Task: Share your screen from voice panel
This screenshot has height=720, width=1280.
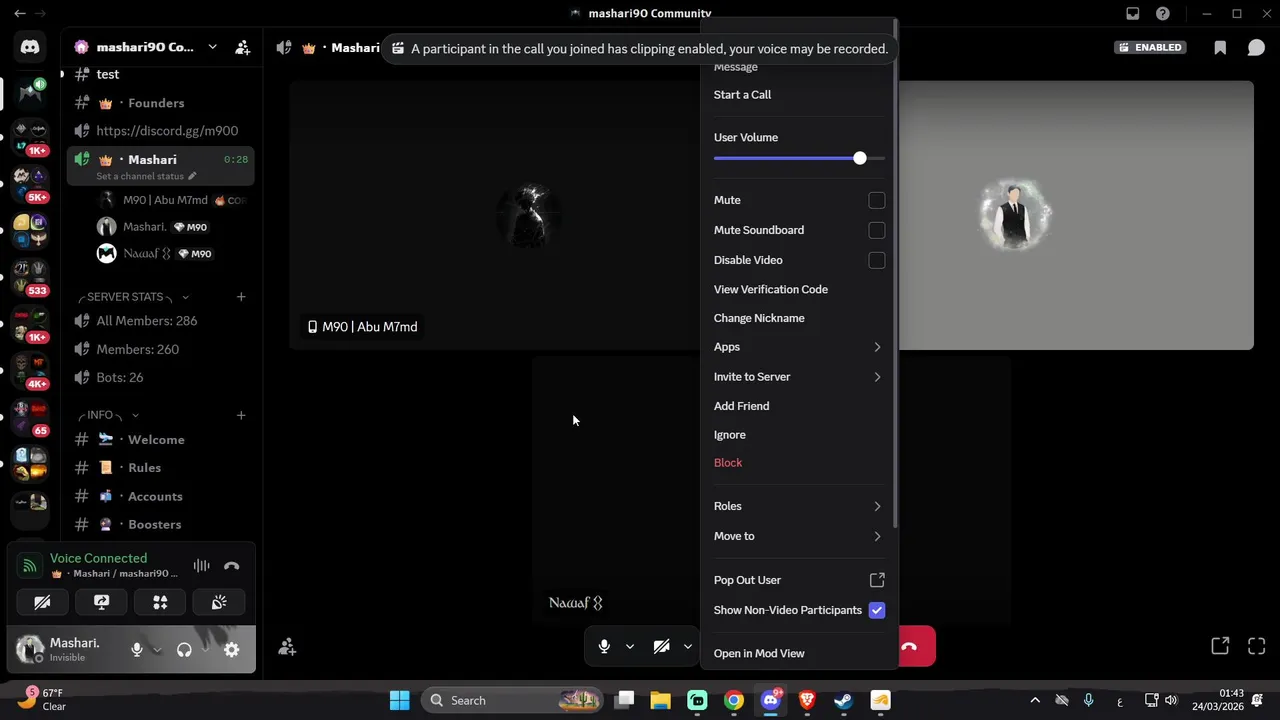Action: pos(101,602)
